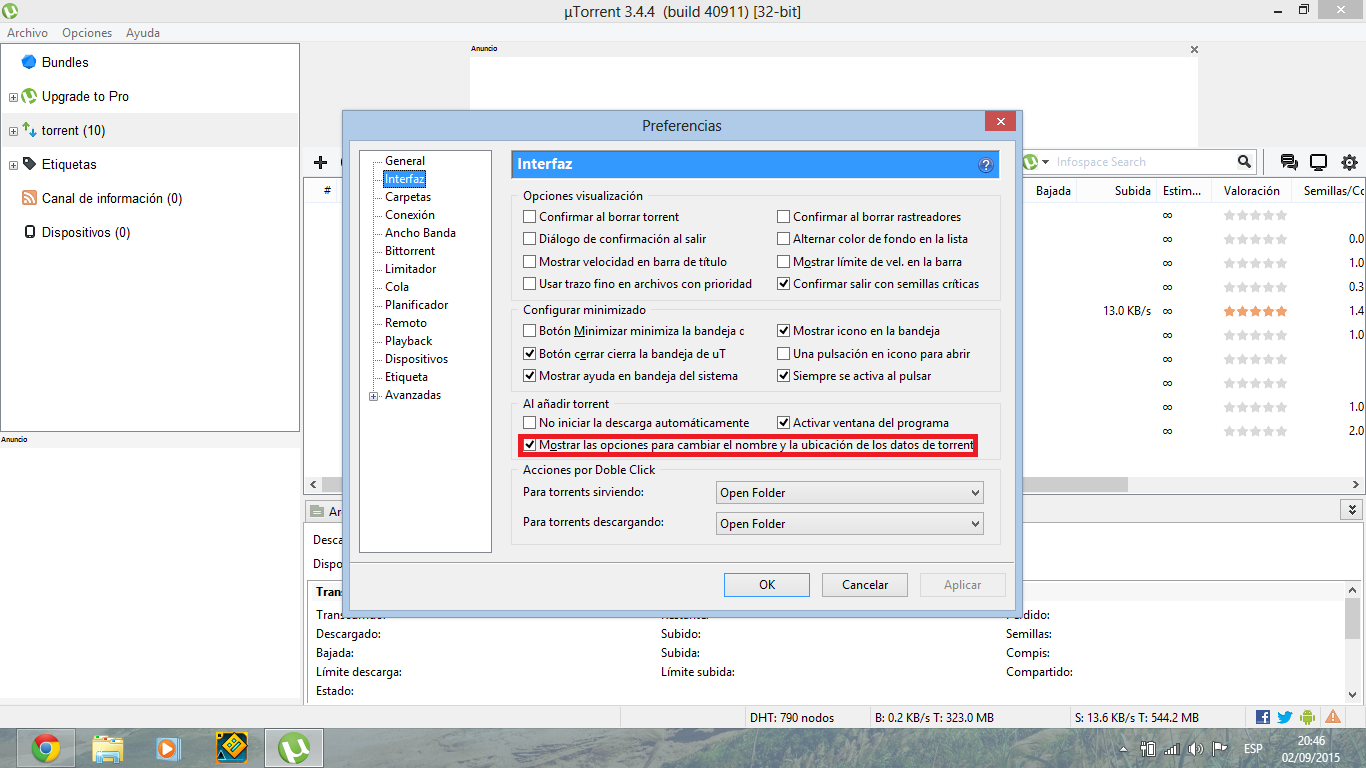The image size is (1366, 768).
Task: Select Carpetas in preferences tree
Action: coord(408,197)
